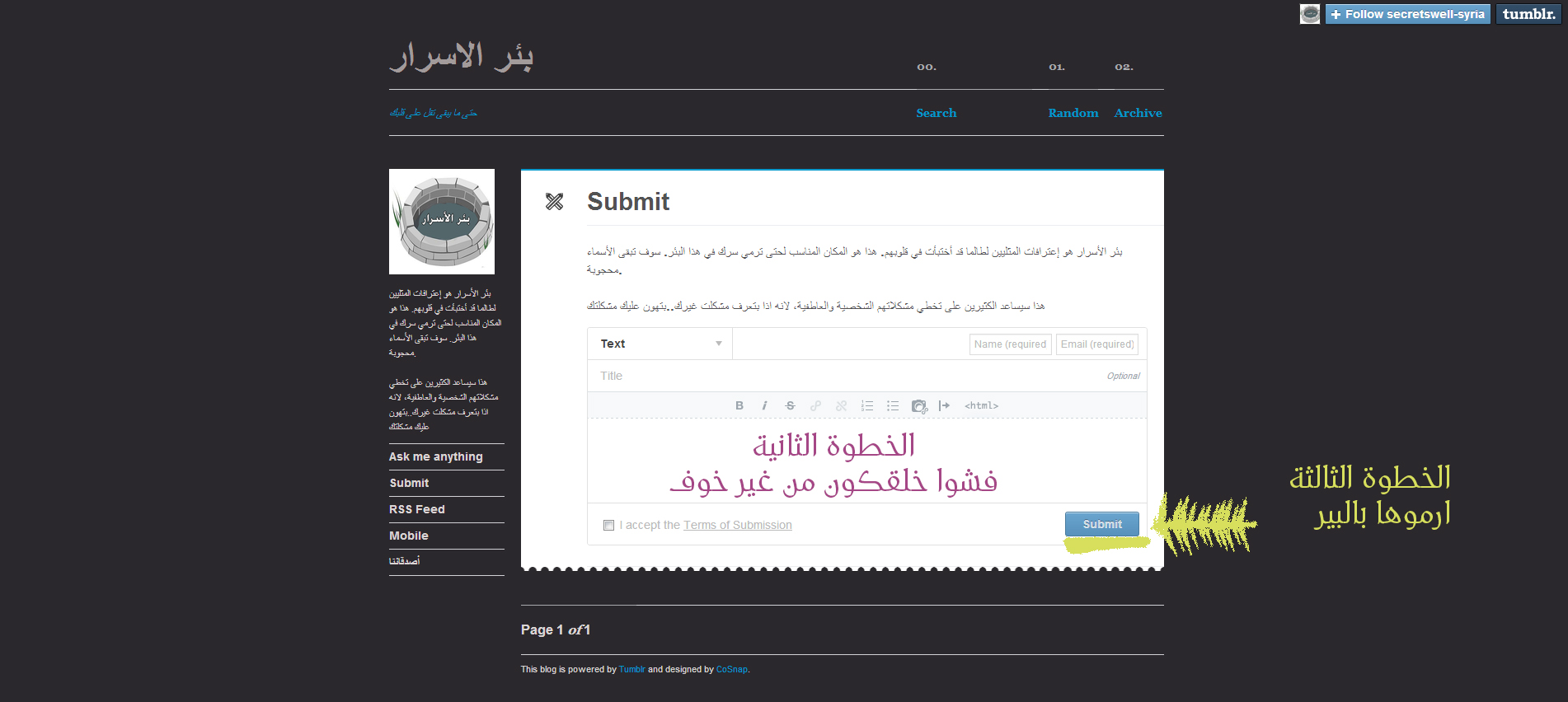Insert a hyperlink using the link icon

pos(815,405)
